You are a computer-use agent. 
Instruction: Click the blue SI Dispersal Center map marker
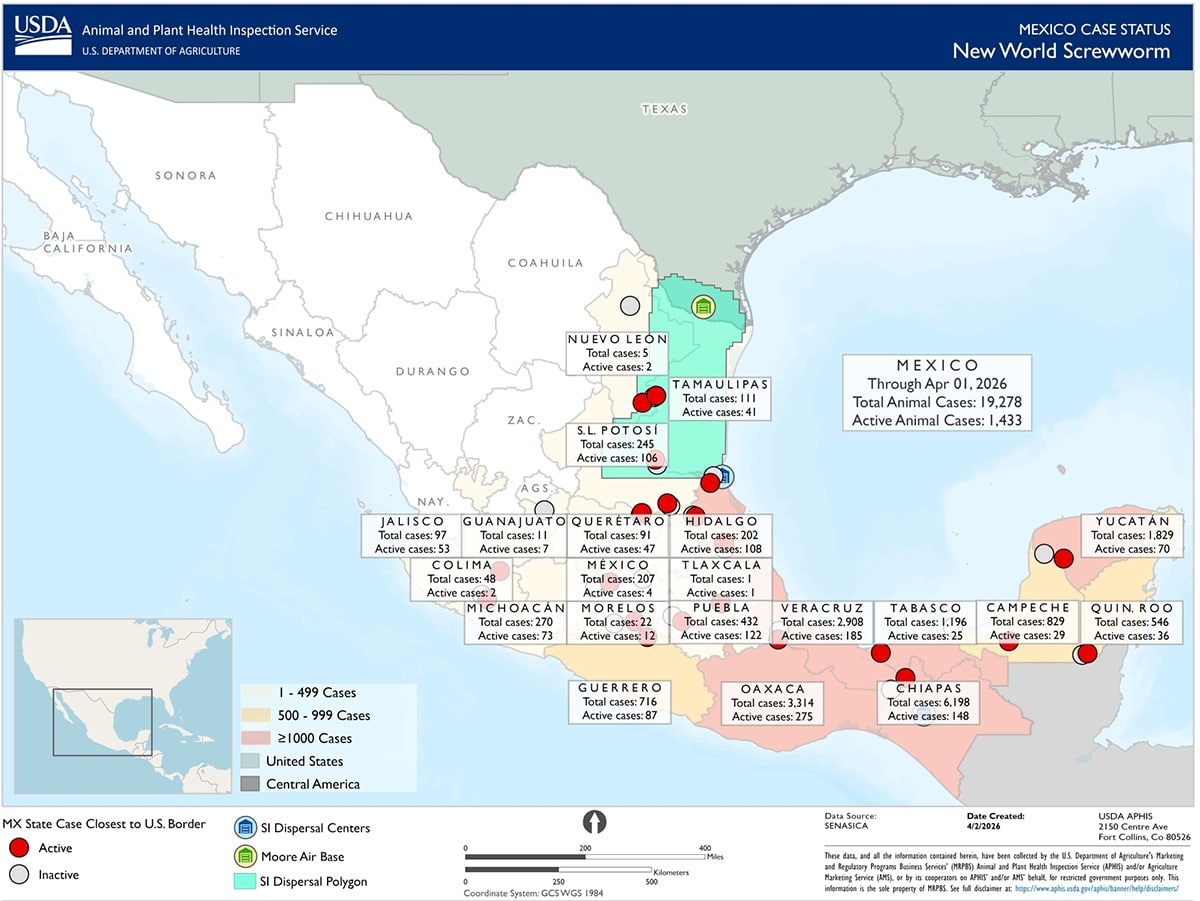pos(722,477)
